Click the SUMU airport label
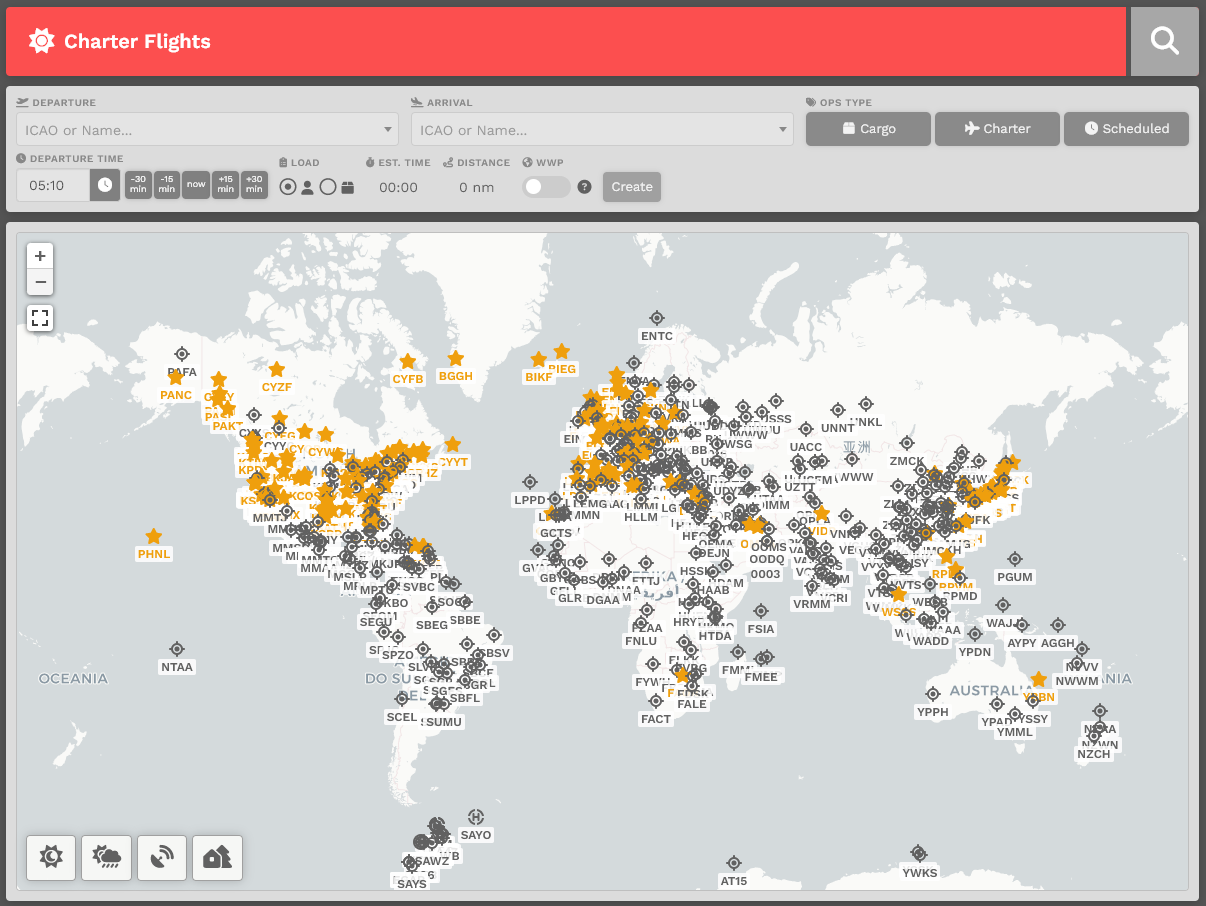Viewport: 1206px width, 906px height. pyautogui.click(x=444, y=722)
